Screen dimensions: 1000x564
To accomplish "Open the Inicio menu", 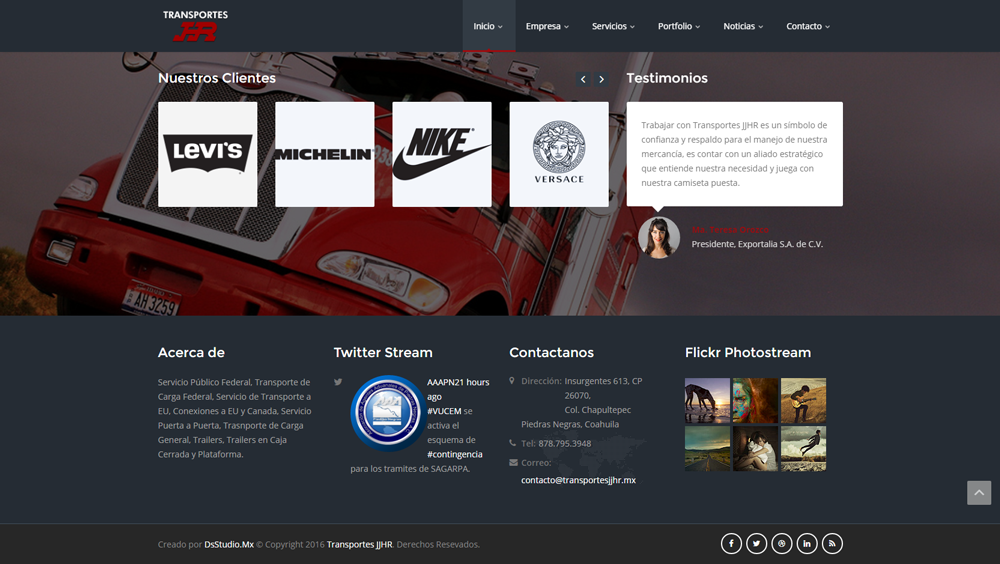I will (488, 26).
